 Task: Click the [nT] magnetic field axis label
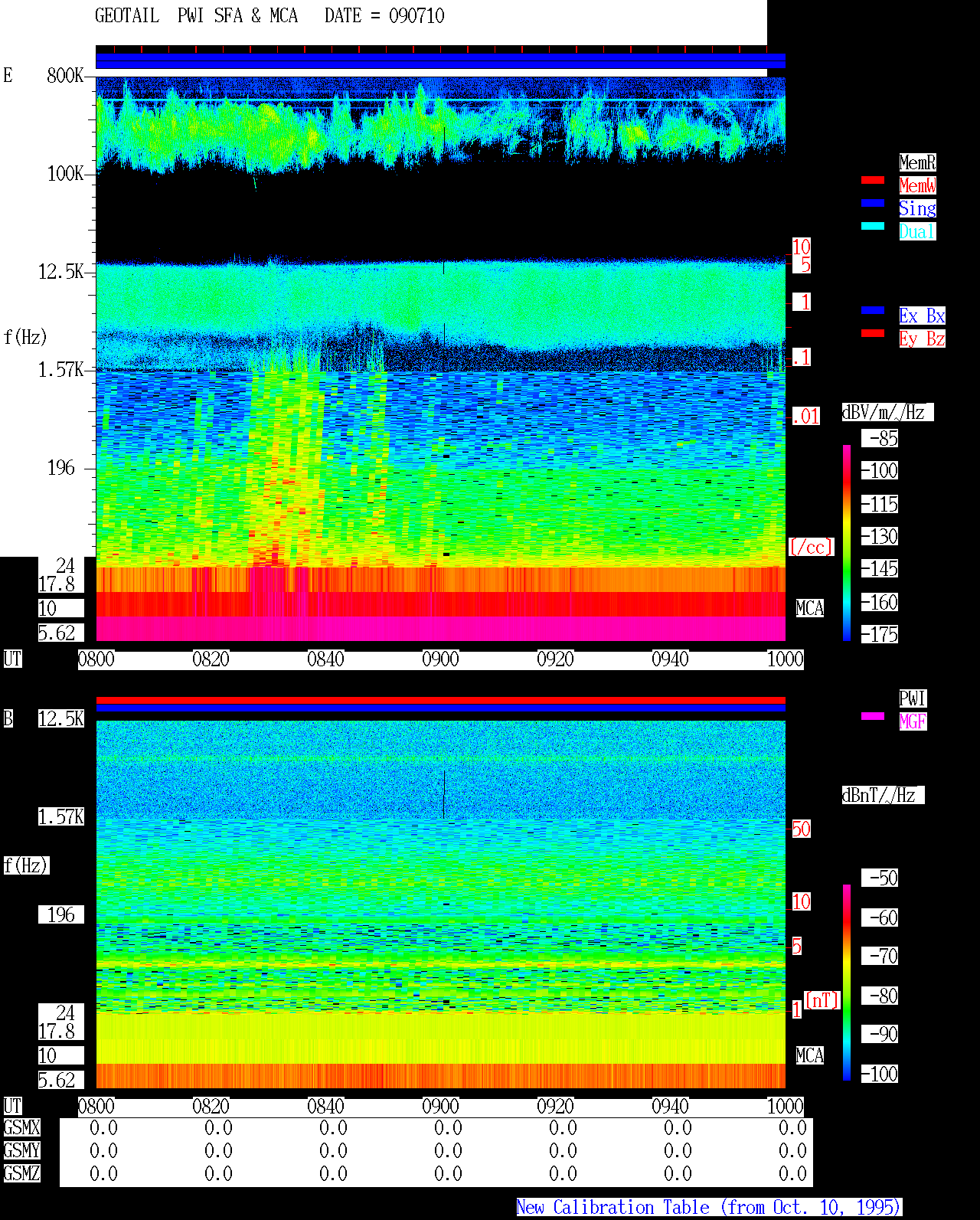tap(822, 1001)
